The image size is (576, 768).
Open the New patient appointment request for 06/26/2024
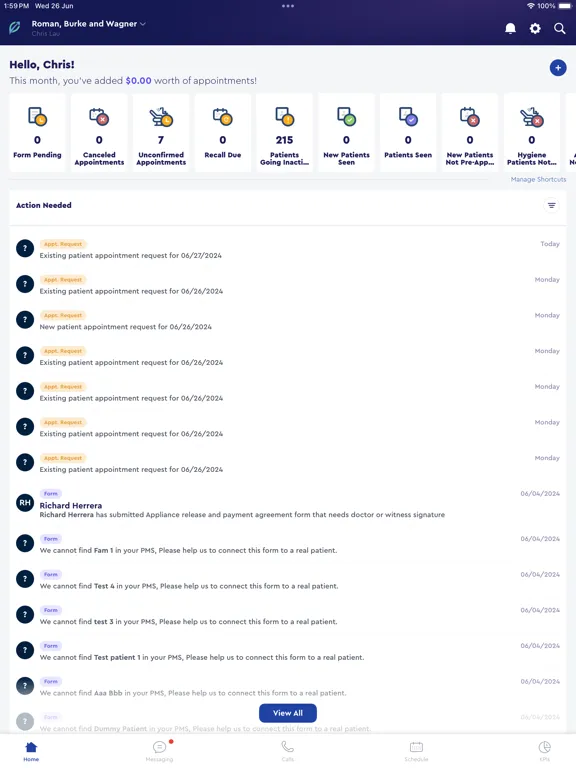(x=288, y=321)
